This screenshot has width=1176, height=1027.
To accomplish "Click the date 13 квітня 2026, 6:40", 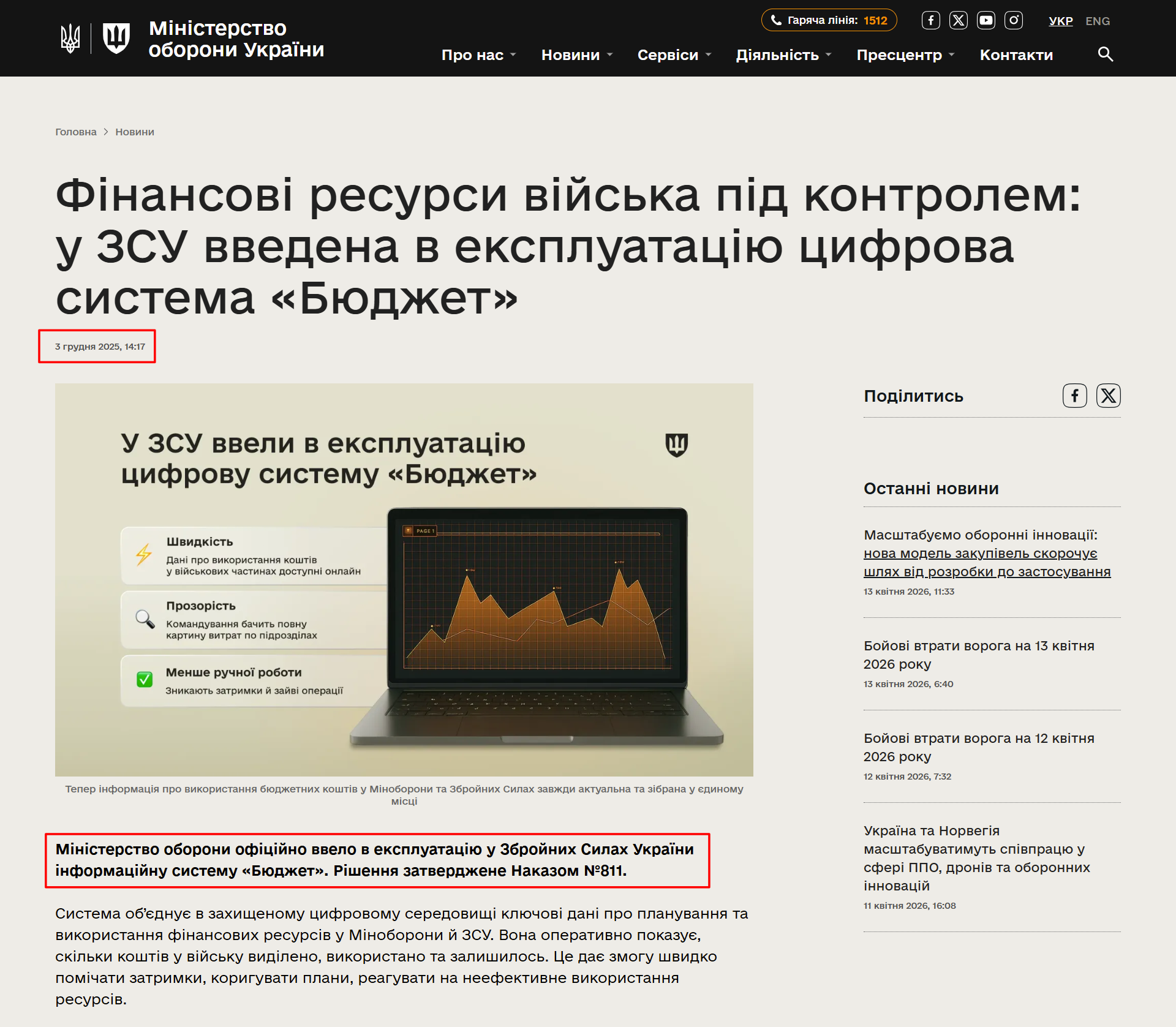I will tap(908, 684).
